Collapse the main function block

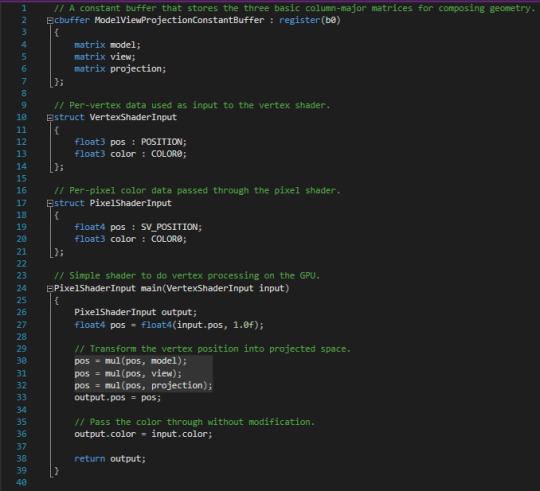coord(50,289)
